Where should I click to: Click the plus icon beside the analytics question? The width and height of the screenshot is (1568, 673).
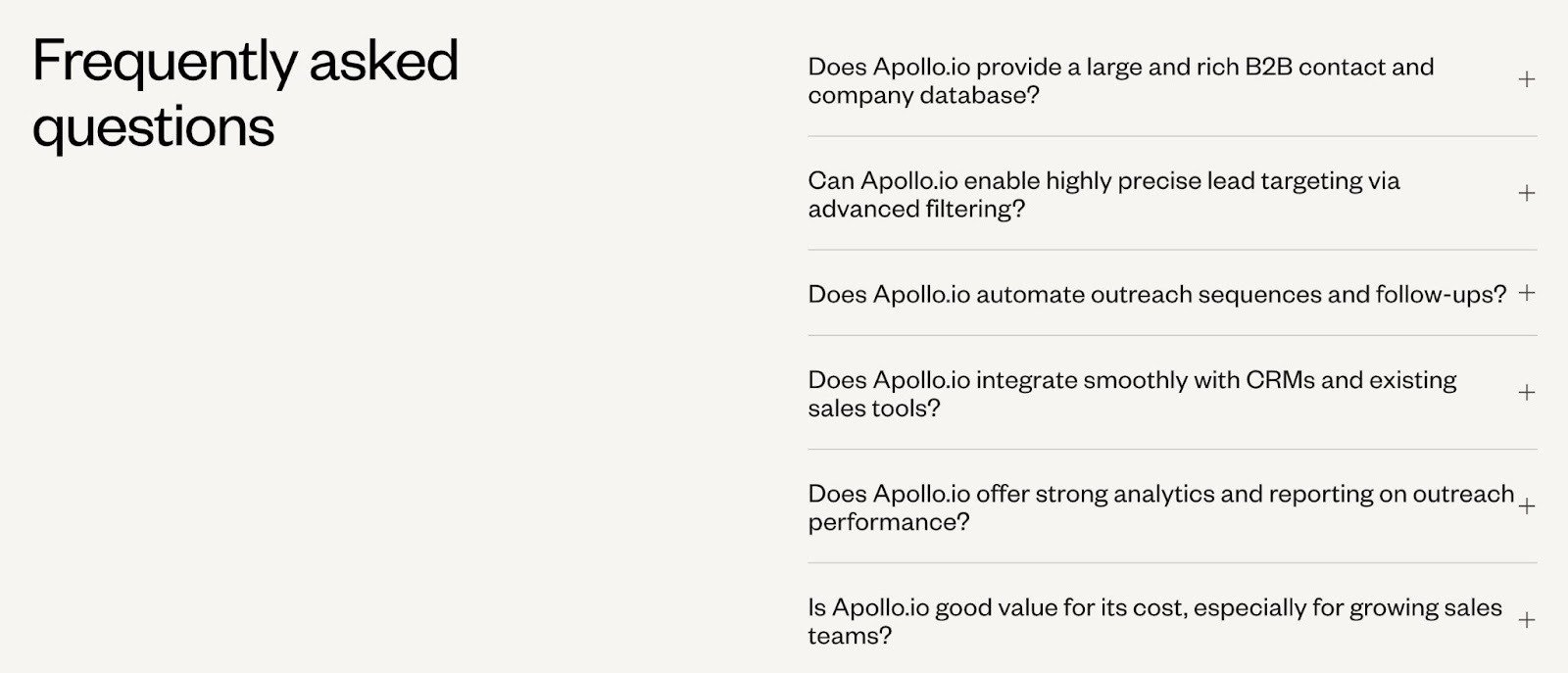click(1525, 507)
